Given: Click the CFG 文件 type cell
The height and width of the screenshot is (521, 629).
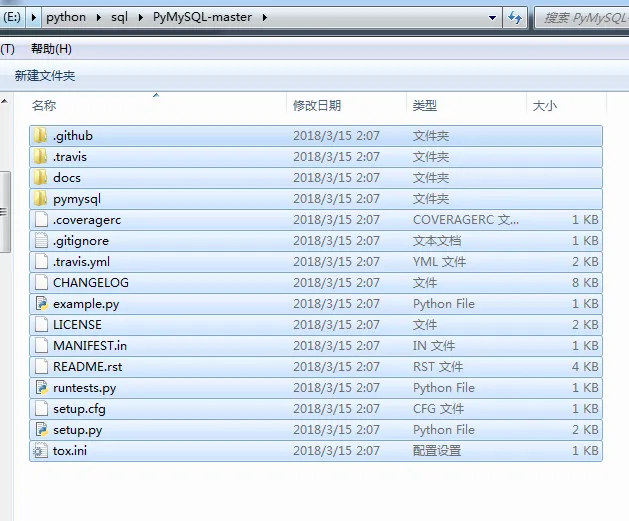Looking at the screenshot, I should pyautogui.click(x=438, y=409).
